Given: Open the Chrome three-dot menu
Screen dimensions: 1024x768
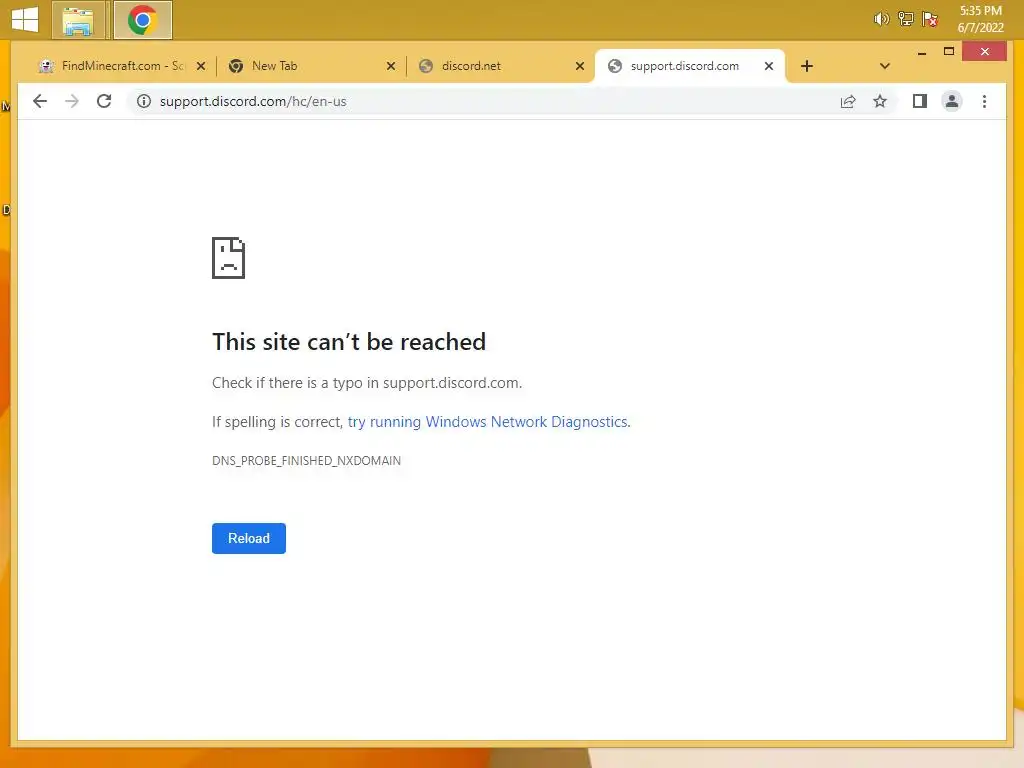Looking at the screenshot, I should [984, 101].
